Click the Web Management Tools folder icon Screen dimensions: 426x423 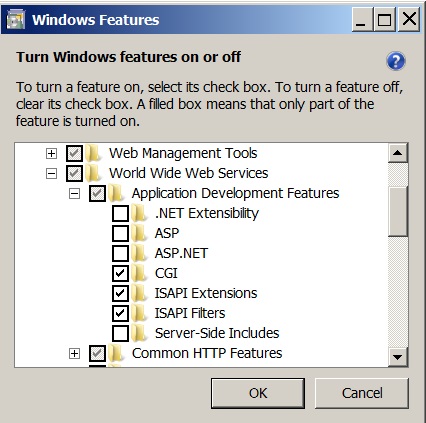tap(93, 153)
